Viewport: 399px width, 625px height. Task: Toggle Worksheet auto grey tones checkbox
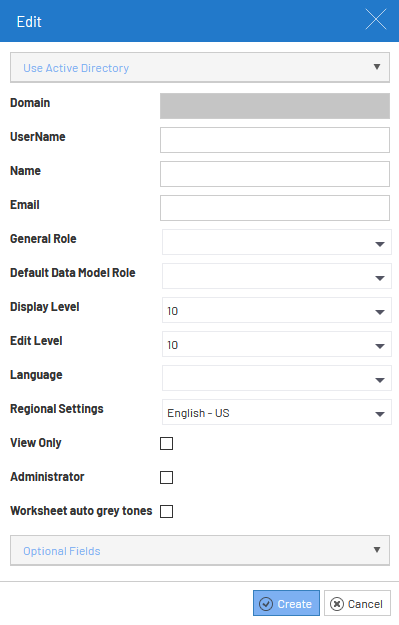click(167, 511)
